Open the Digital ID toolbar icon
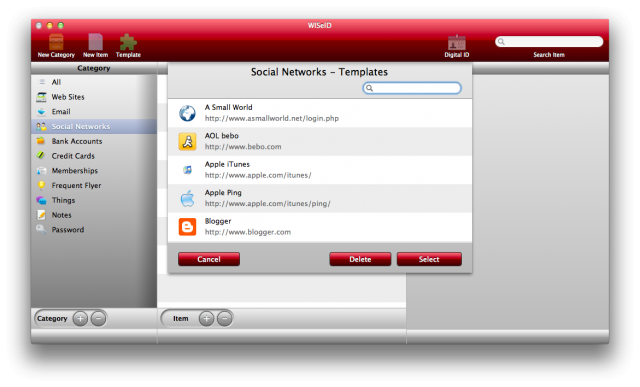This screenshot has height=387, width=640. coord(456,42)
